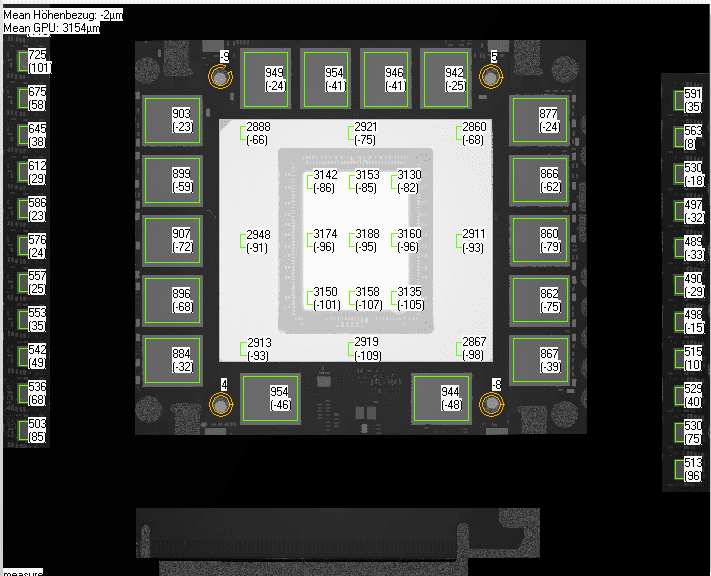The height and width of the screenshot is (576, 711).
Task: Click the left strip value 675 (58)
Action: (x=37, y=98)
